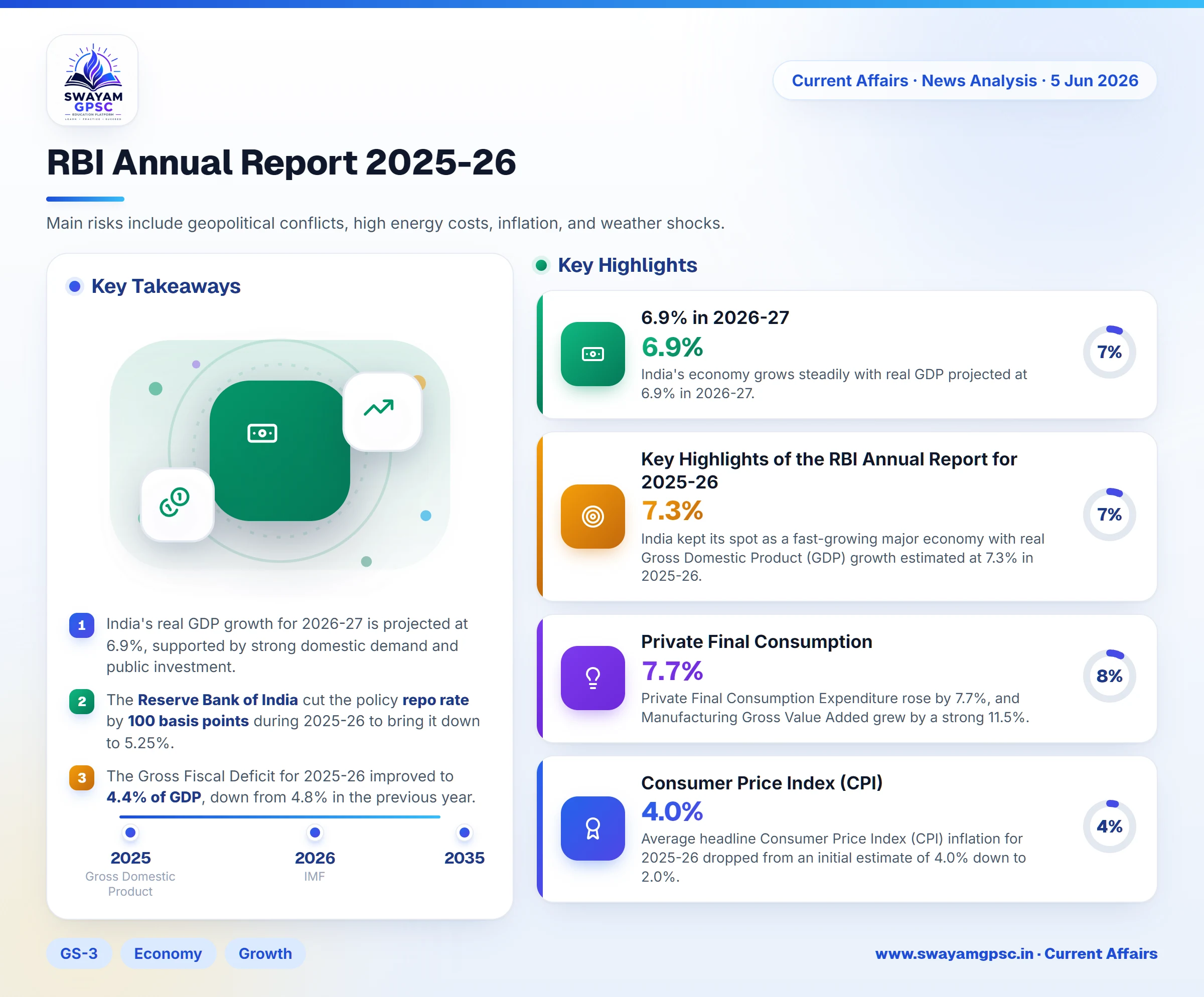Click the bold 4.4% of GDP text

tap(154, 797)
